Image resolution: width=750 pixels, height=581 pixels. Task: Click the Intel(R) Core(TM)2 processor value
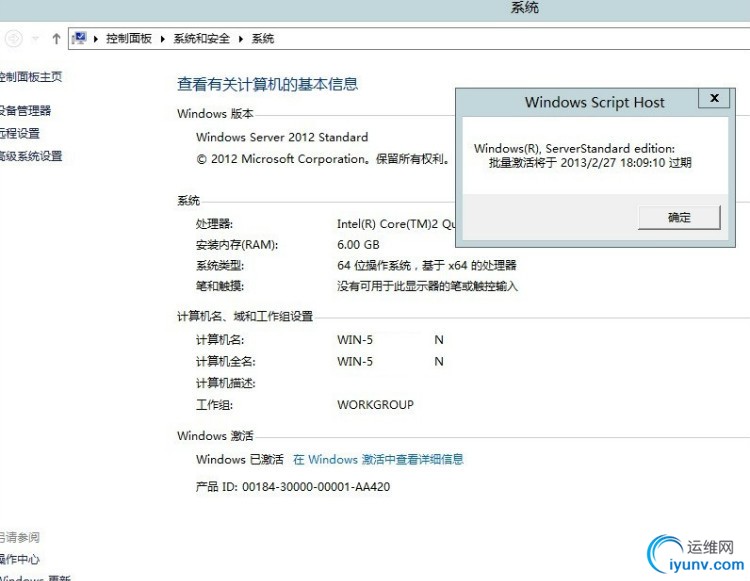coord(396,224)
